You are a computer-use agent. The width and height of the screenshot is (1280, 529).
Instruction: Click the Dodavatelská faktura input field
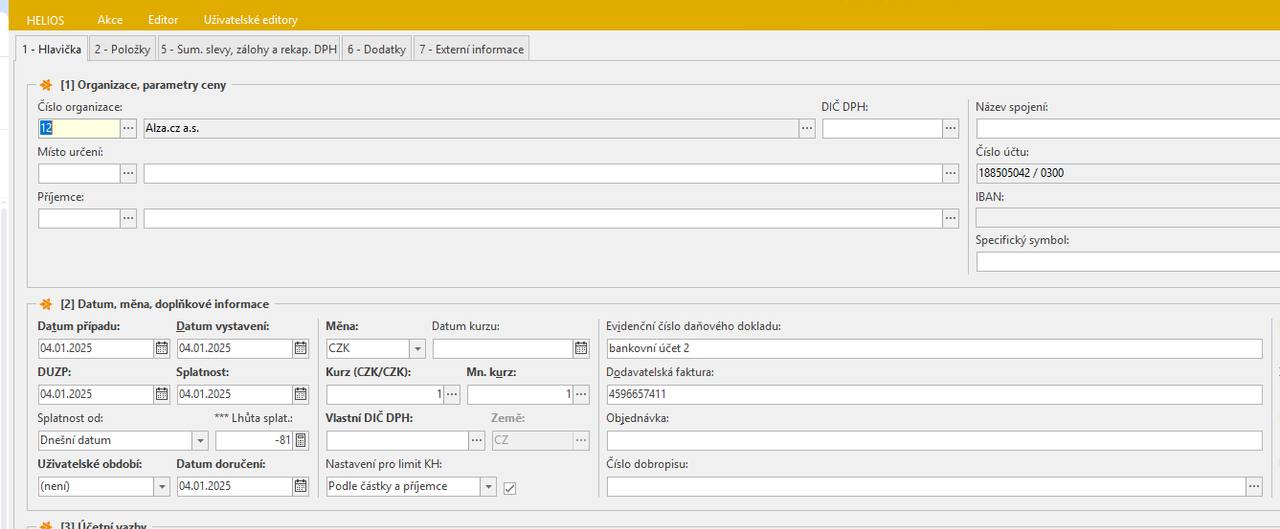(x=934, y=395)
